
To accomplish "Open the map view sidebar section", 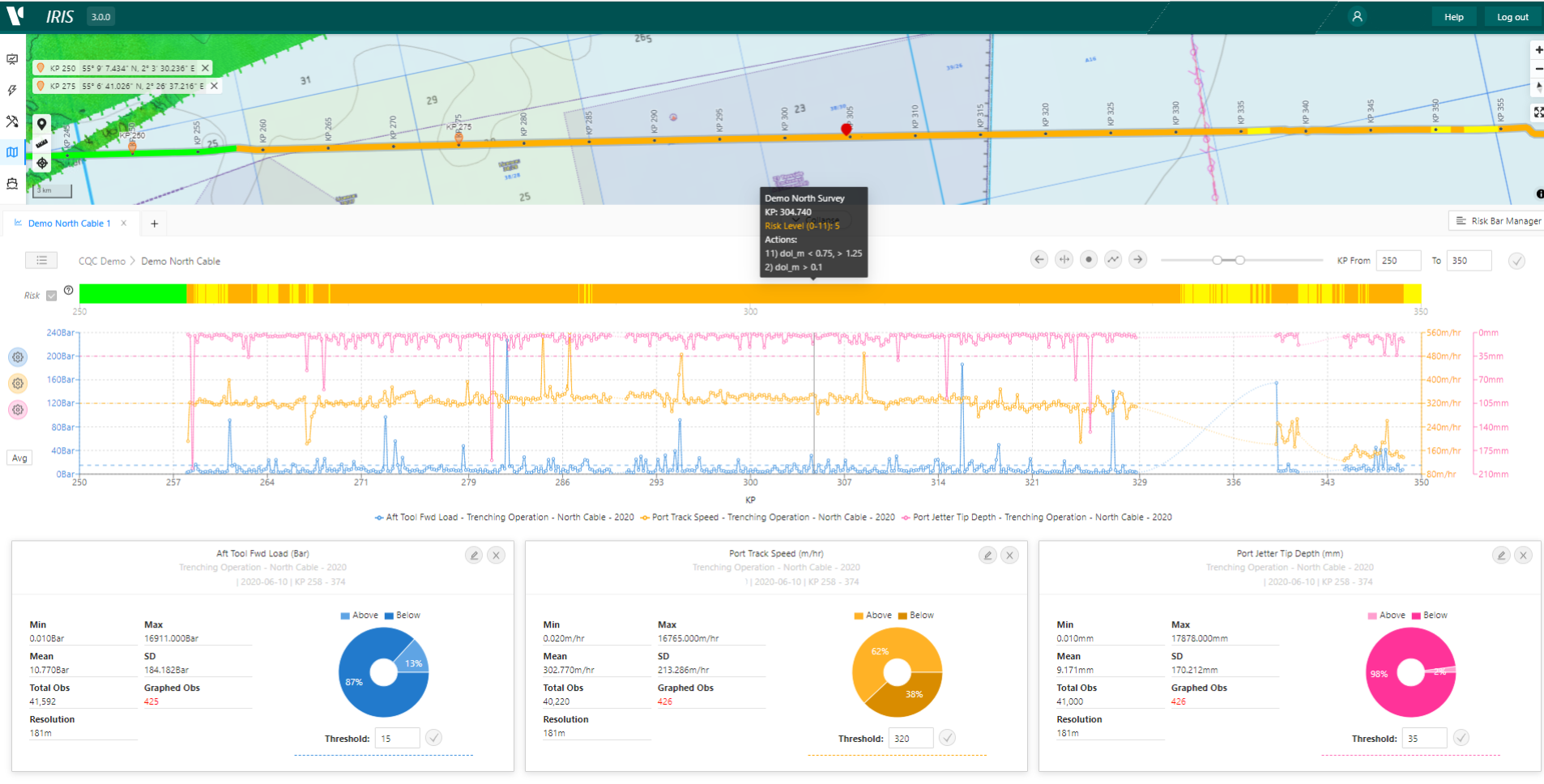I will (x=12, y=152).
